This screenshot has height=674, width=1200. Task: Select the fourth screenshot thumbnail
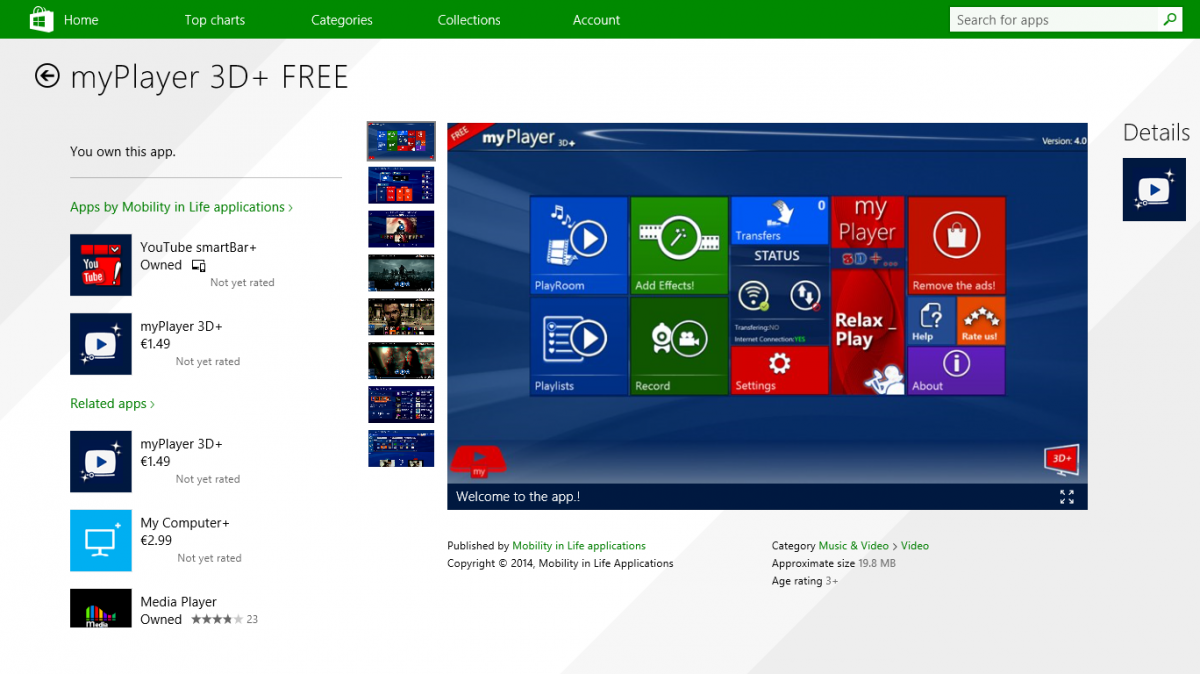pyautogui.click(x=401, y=273)
